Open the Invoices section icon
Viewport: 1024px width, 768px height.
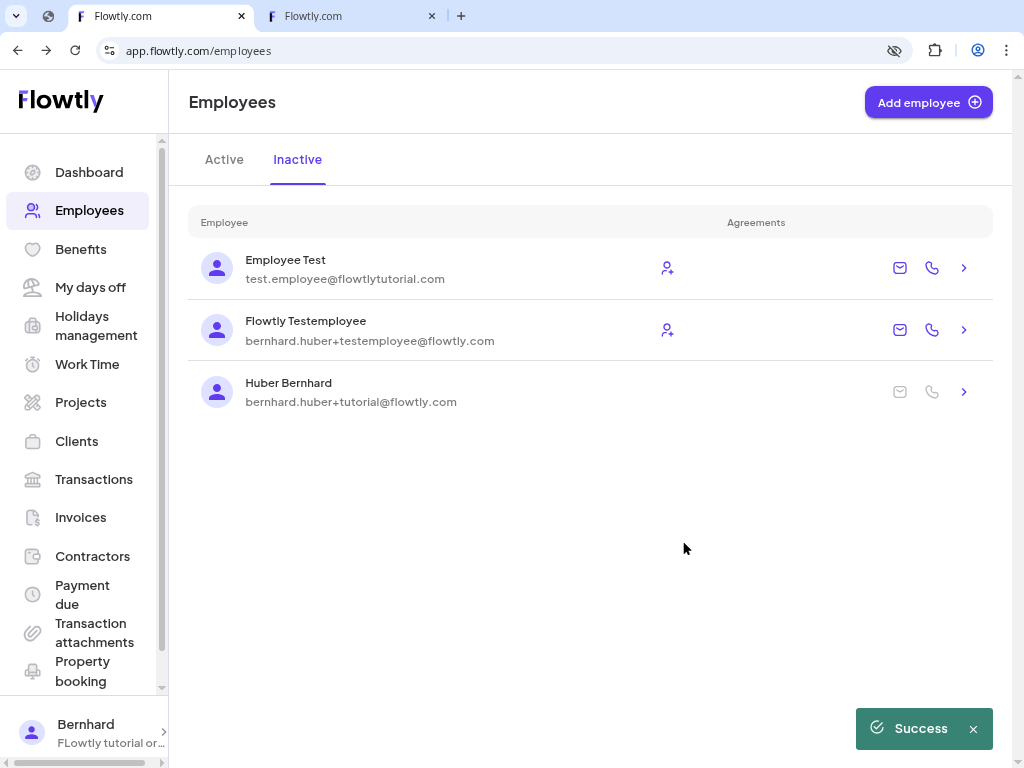pyautogui.click(x=31, y=517)
